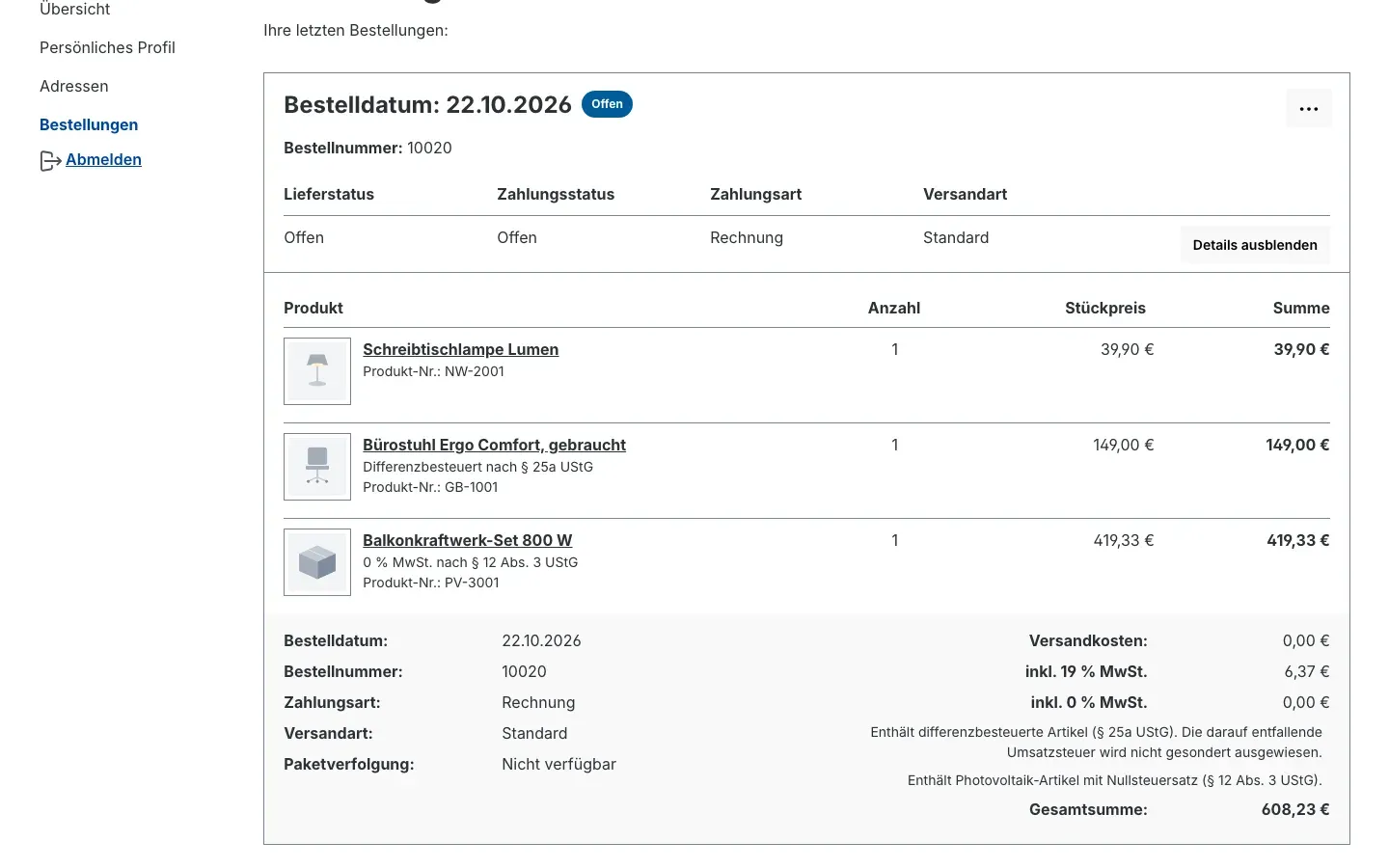
Task: Collapse order with Details ausblenden button
Action: point(1255,245)
